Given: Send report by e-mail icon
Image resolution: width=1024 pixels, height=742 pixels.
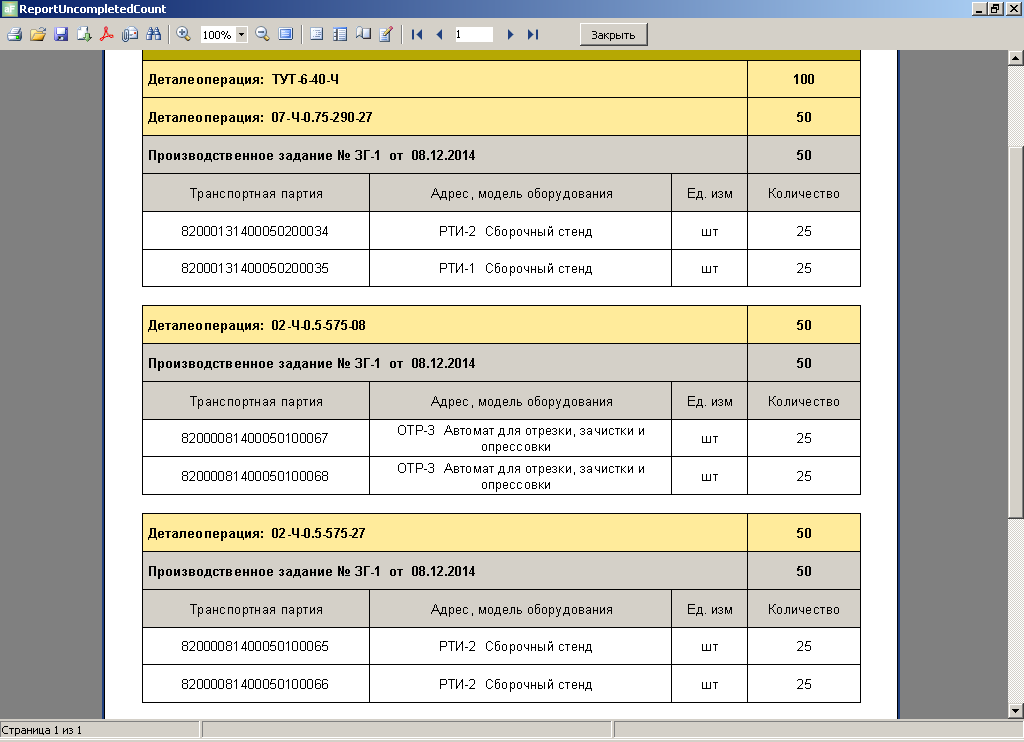Looking at the screenshot, I should (x=130, y=35).
